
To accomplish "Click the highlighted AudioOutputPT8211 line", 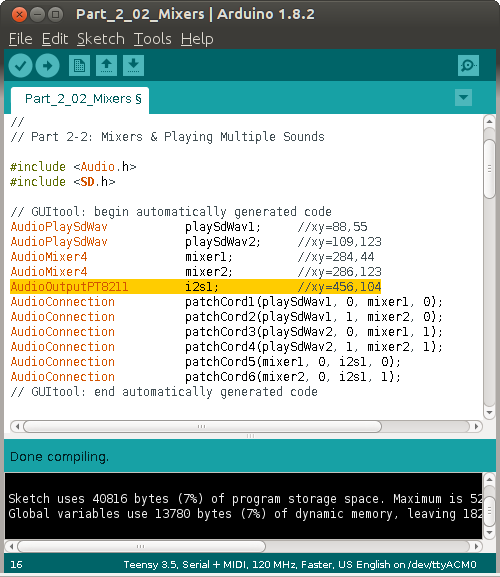I will [195, 287].
